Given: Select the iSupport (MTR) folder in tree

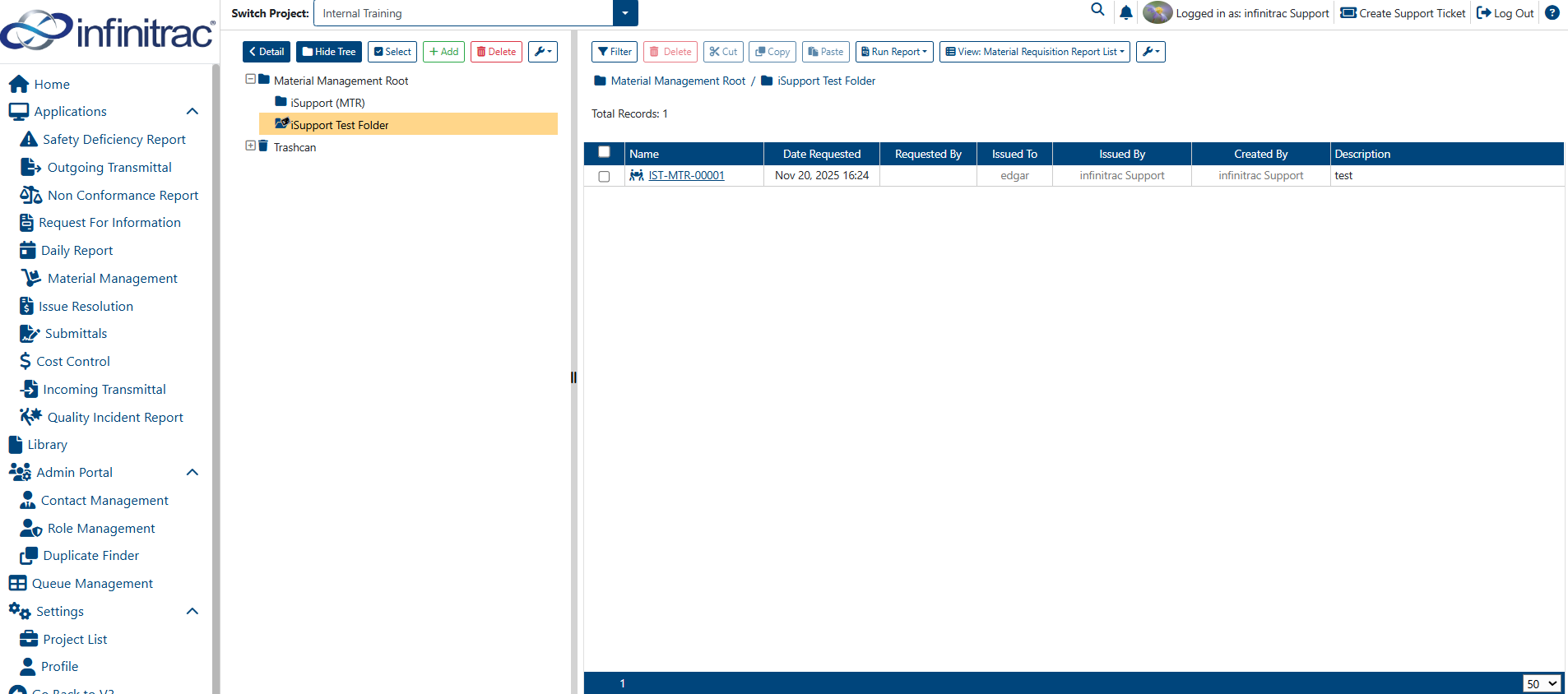Looking at the screenshot, I should point(327,103).
